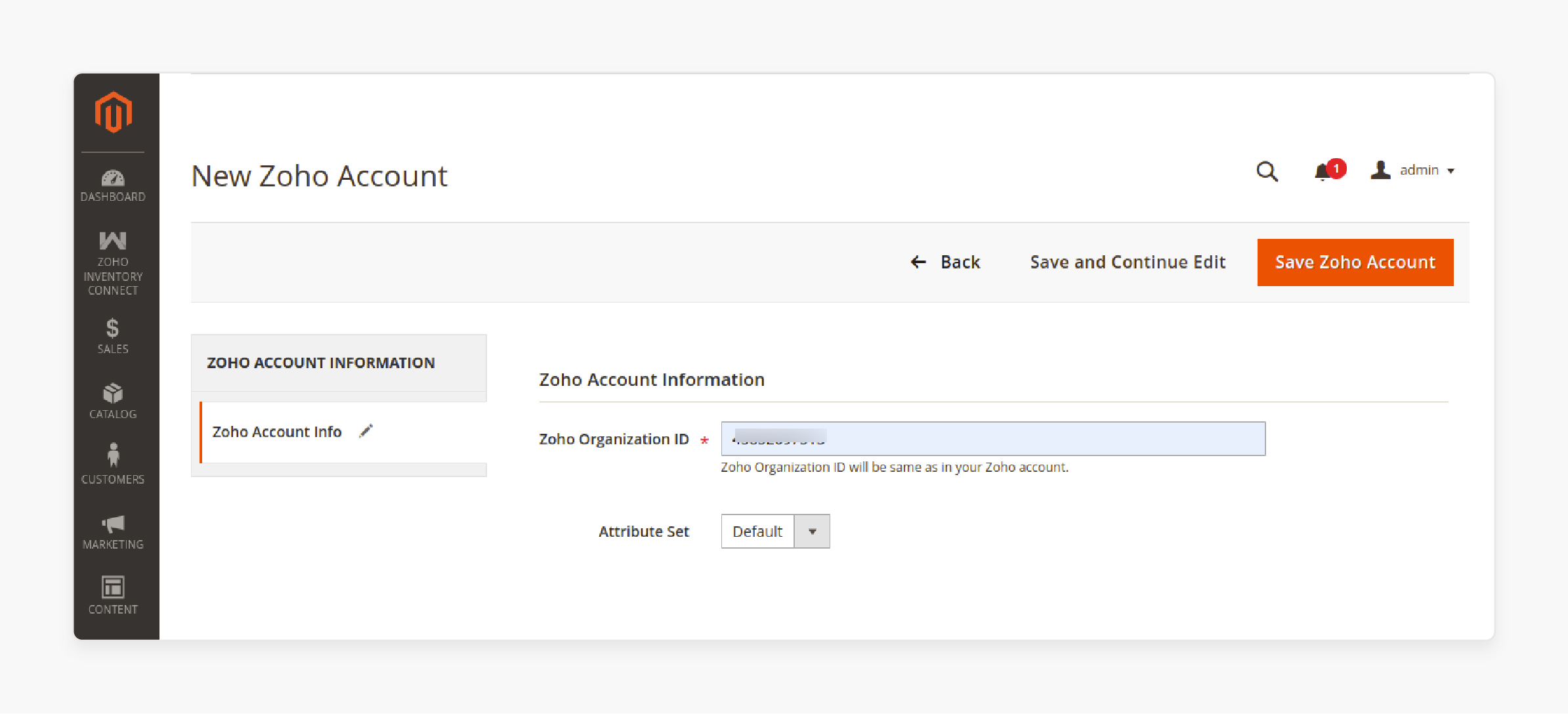Viewport: 1568px width, 714px height.
Task: Click pencil icon next to Zoho Account Info
Action: click(x=366, y=431)
